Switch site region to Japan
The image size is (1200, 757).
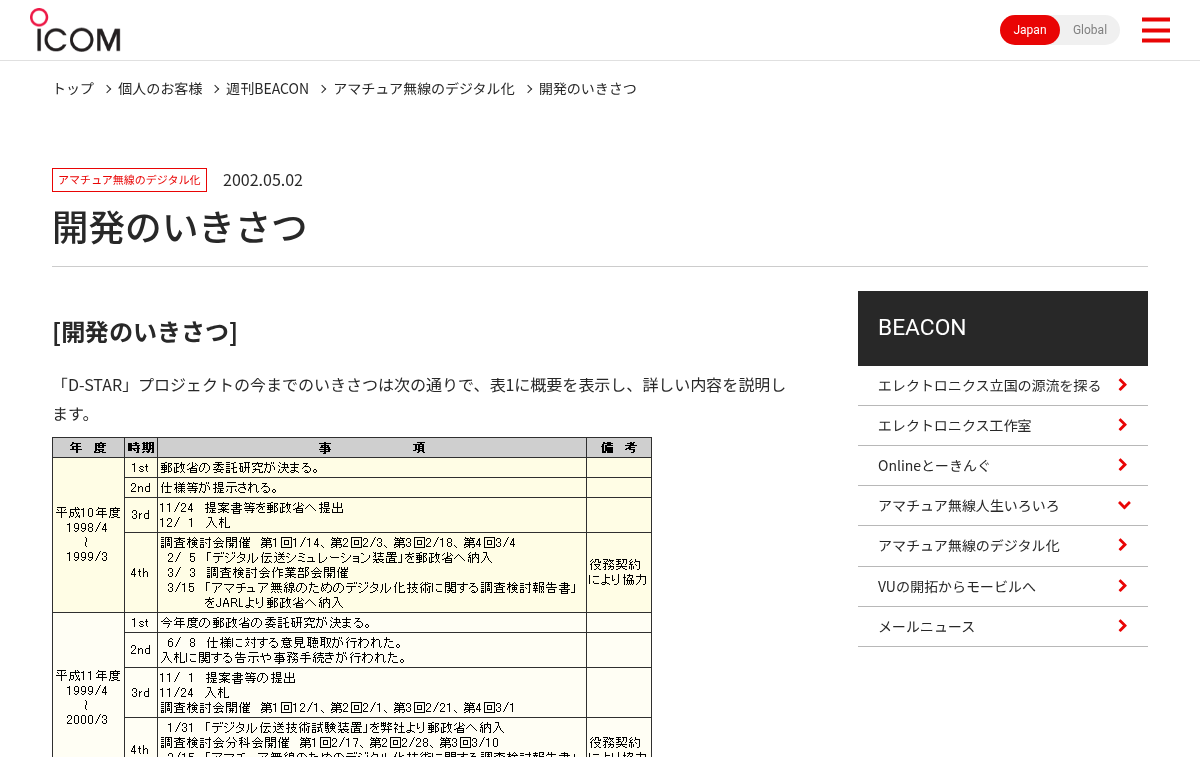pyautogui.click(x=1030, y=30)
